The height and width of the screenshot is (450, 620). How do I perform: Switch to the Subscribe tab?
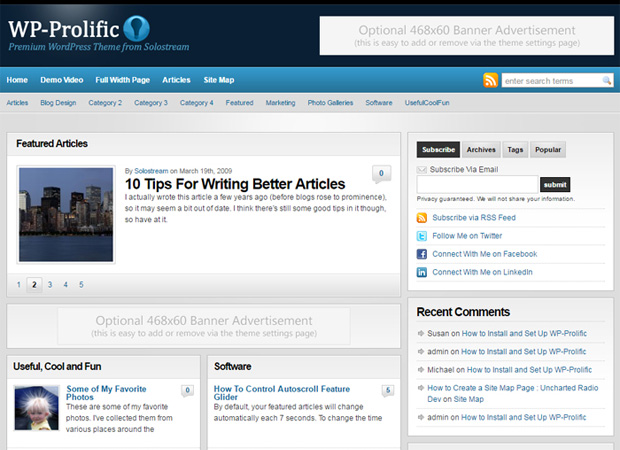click(438, 149)
